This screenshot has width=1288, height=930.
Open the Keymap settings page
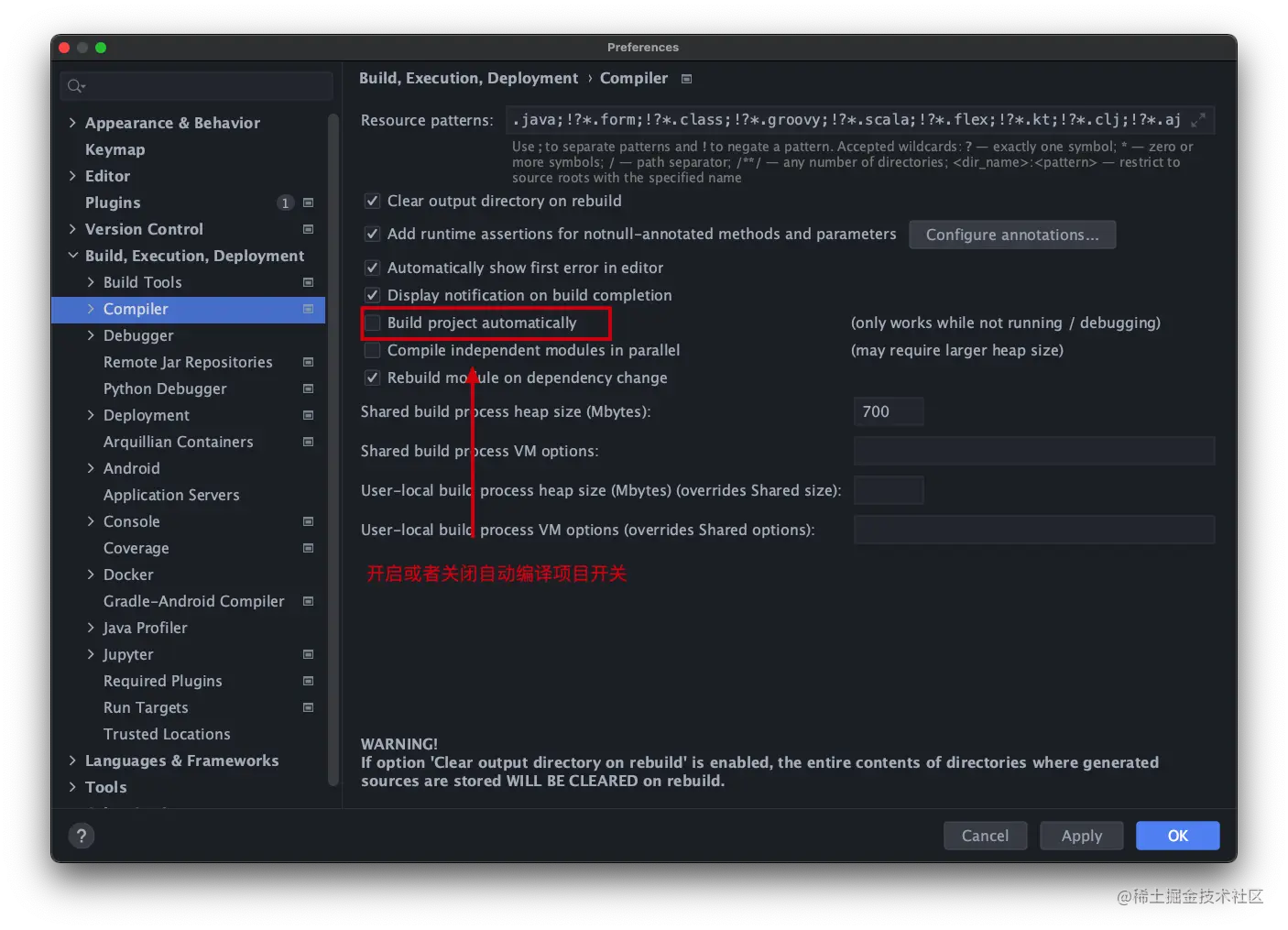point(115,149)
